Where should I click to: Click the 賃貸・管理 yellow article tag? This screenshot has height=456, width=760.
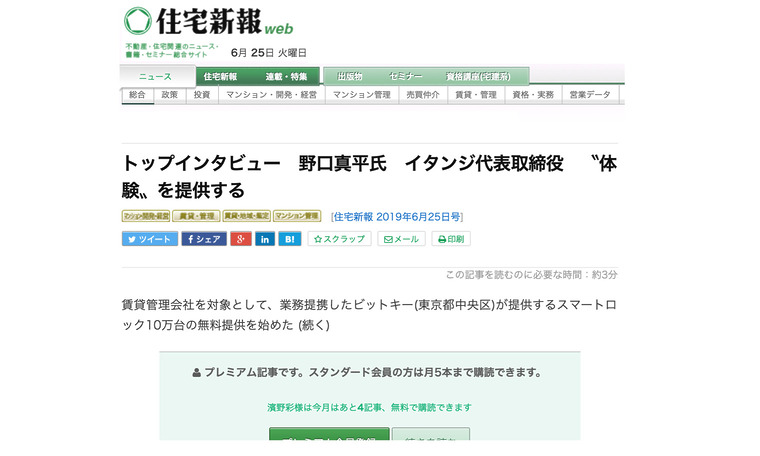(195, 216)
